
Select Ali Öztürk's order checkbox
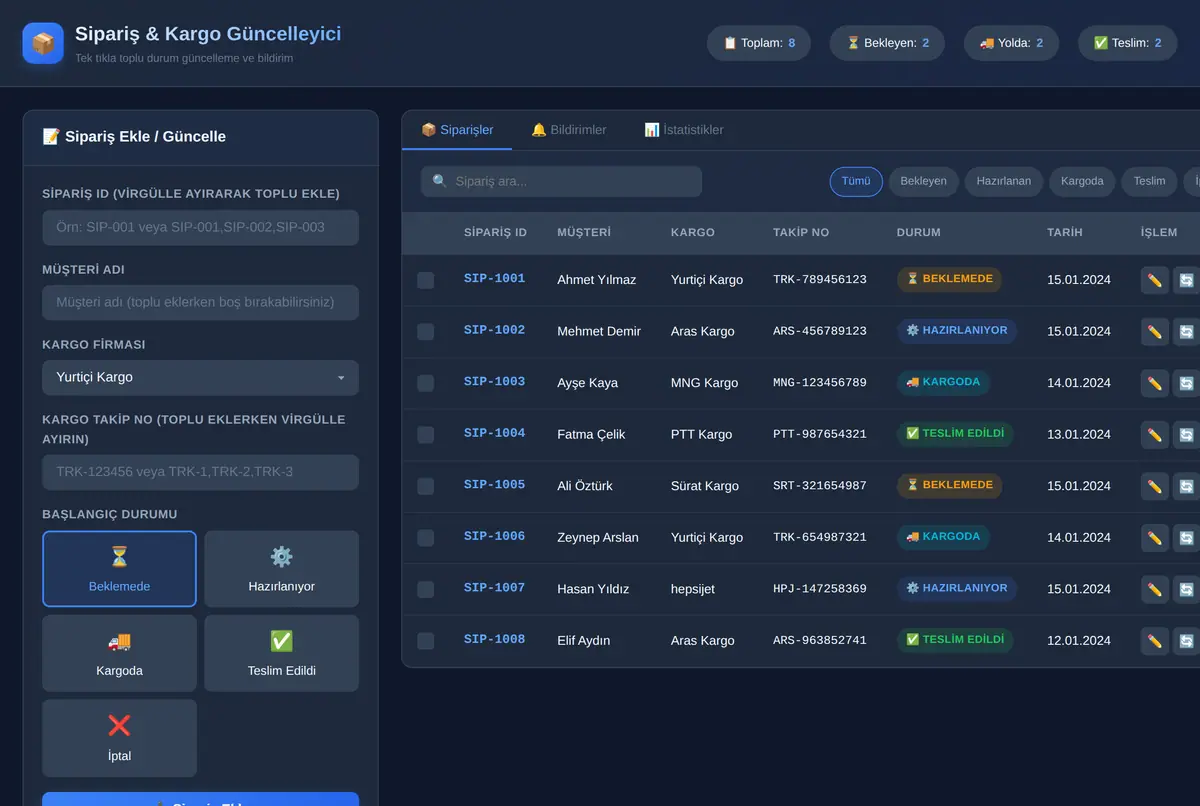click(x=426, y=486)
